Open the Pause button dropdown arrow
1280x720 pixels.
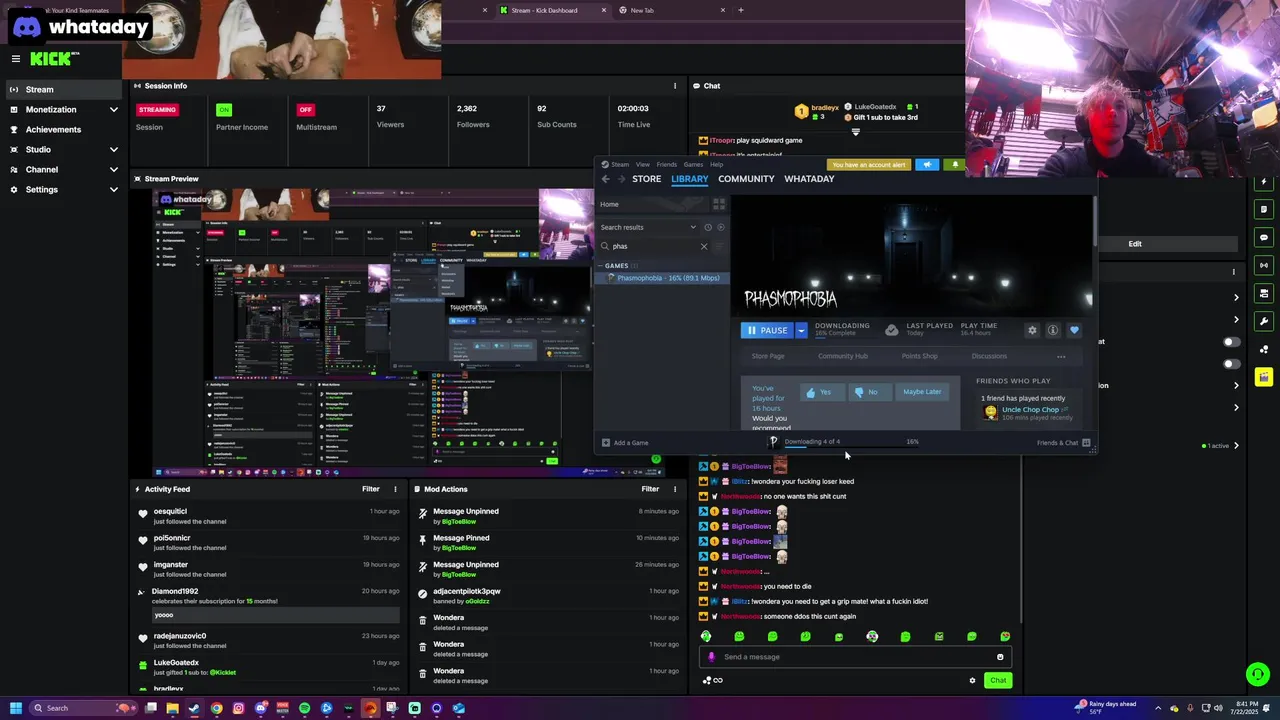tap(801, 330)
